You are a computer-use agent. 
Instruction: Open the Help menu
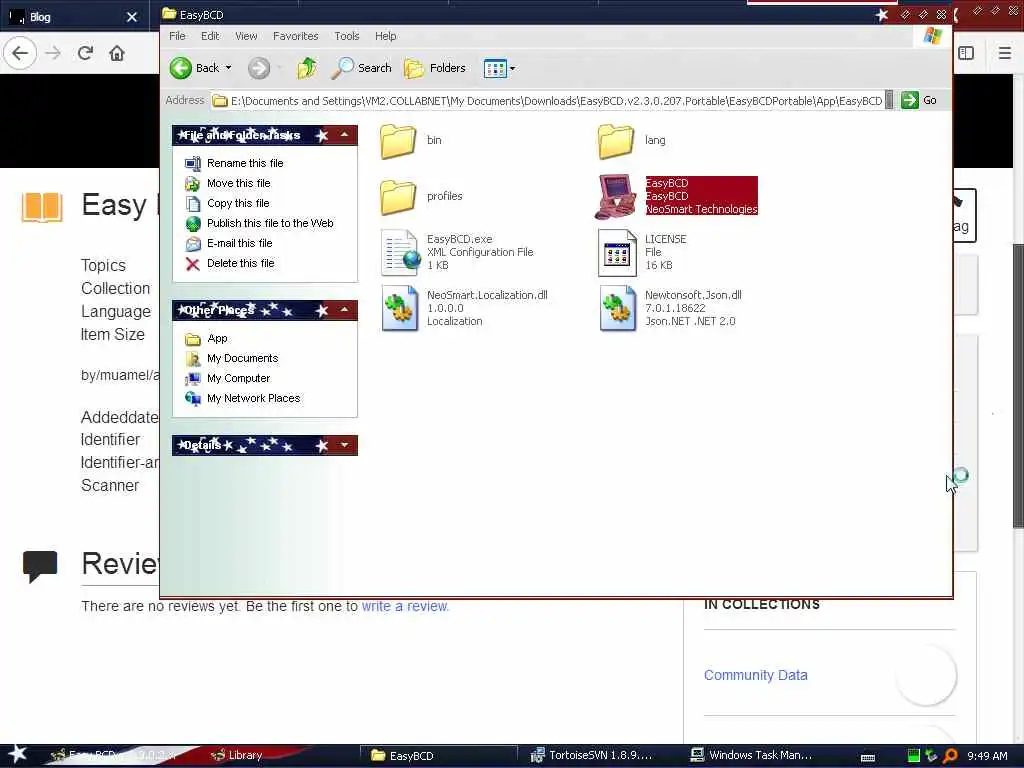tap(385, 36)
